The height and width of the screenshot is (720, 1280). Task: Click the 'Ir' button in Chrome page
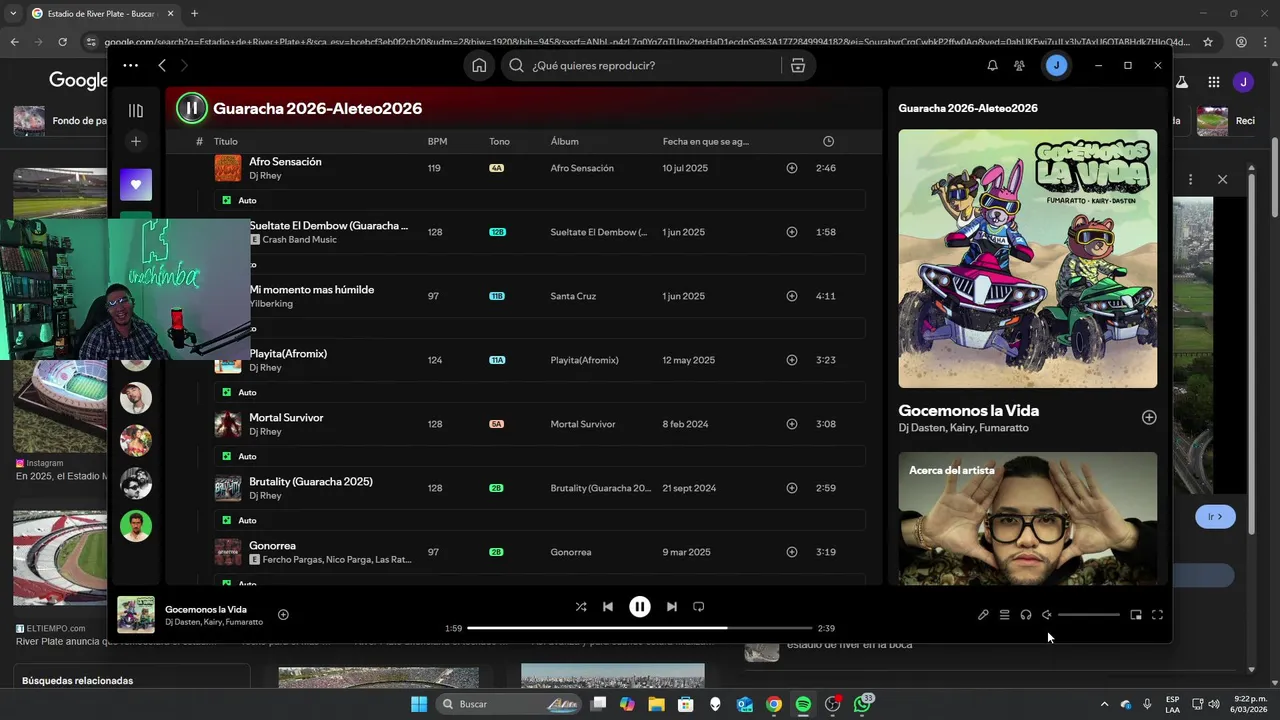pos(1215,517)
